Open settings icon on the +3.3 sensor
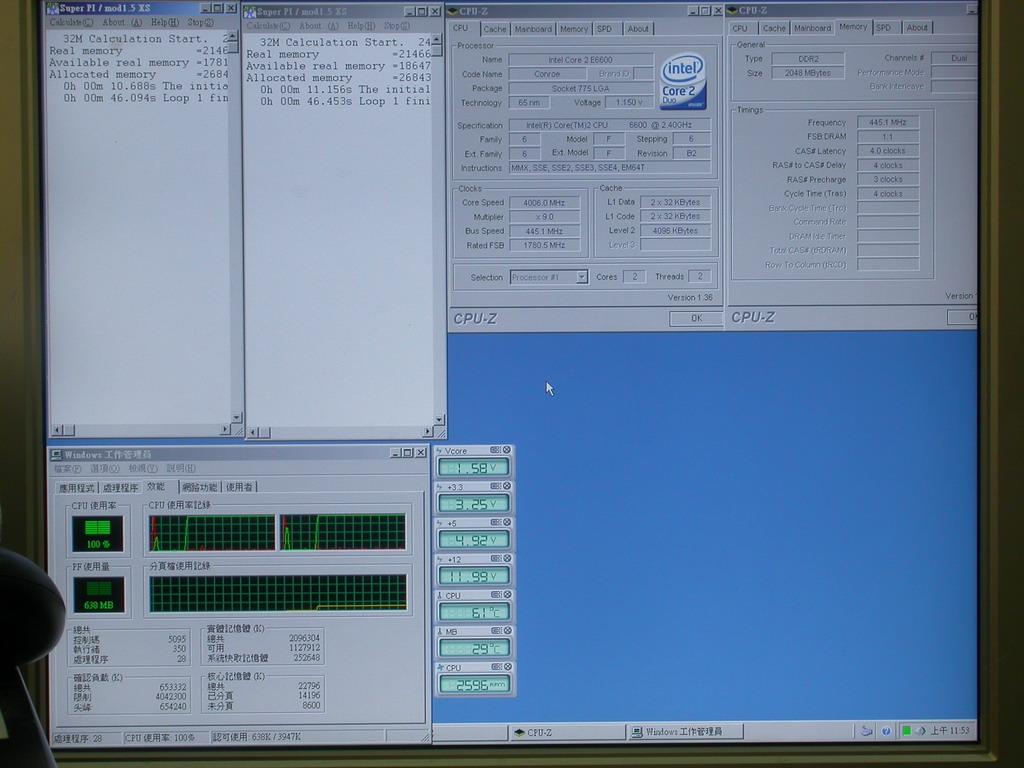Screen dimensions: 1024x768 click(x=496, y=486)
